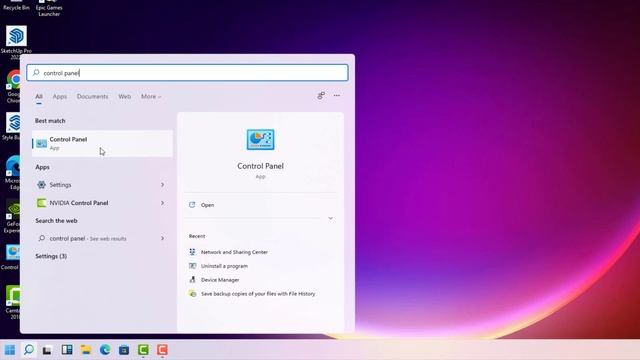Viewport: 640px width, 360px height.
Task: Open File Explorer from the taskbar
Action: tap(86, 350)
